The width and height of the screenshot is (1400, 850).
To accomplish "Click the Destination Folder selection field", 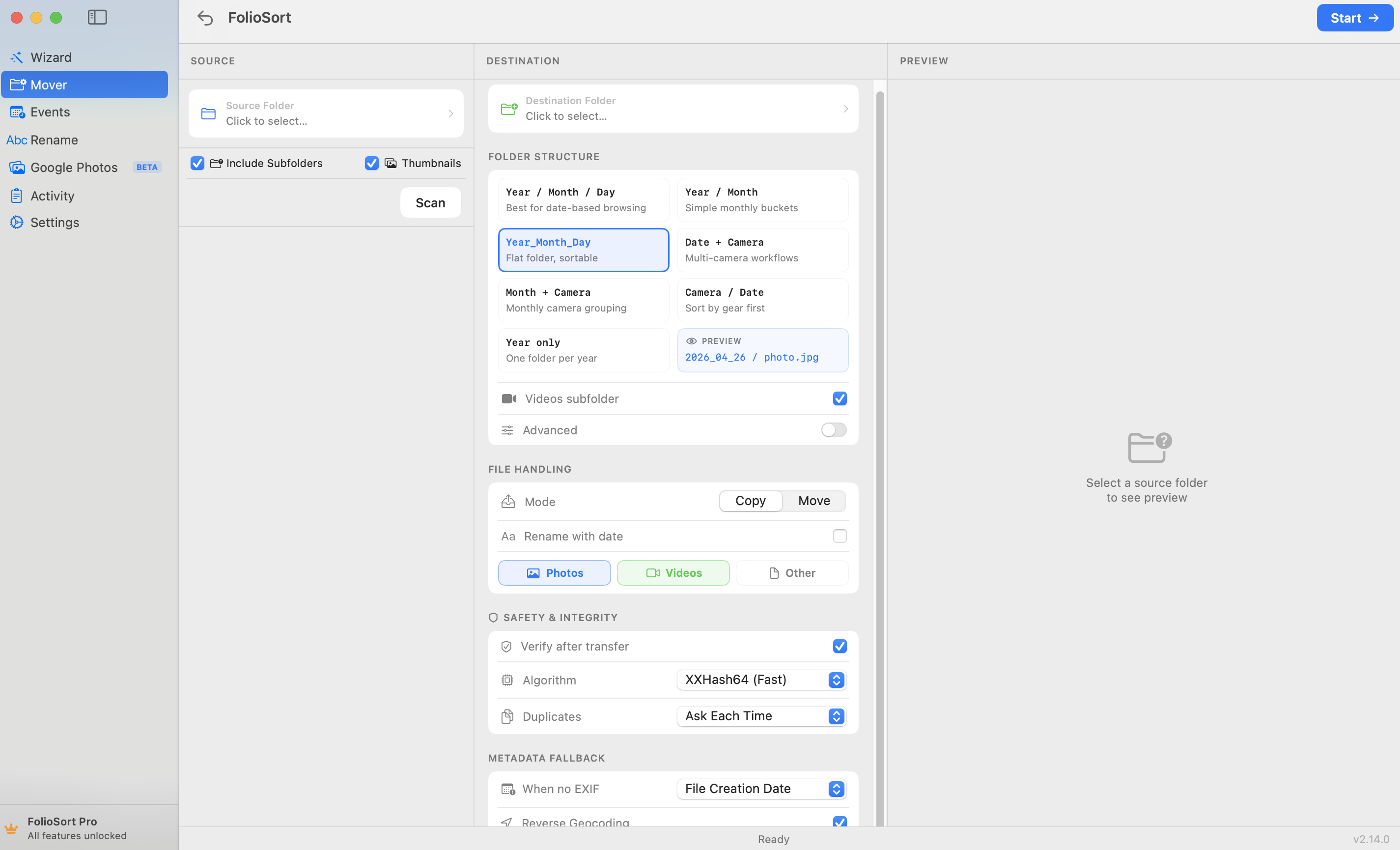I will (673, 109).
